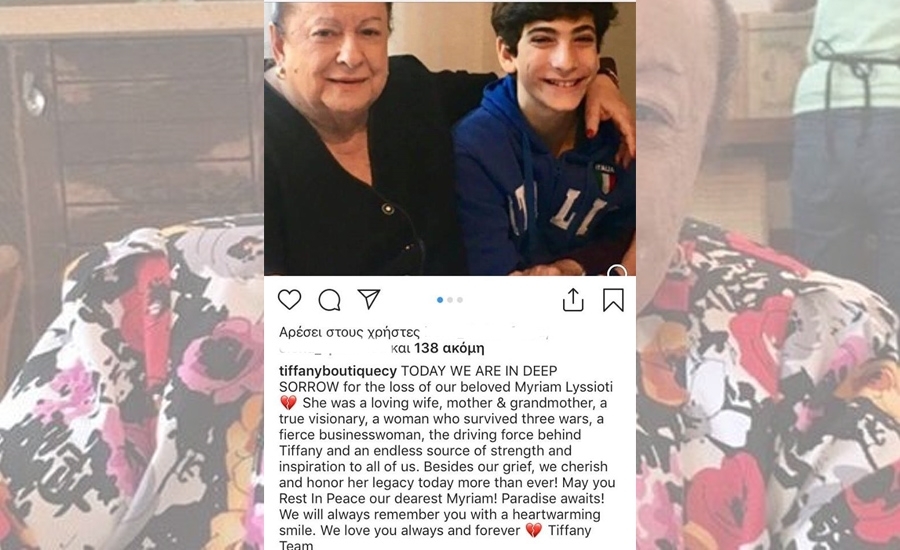
Task: Jump to the third carousel dot
Action: pos(460,300)
